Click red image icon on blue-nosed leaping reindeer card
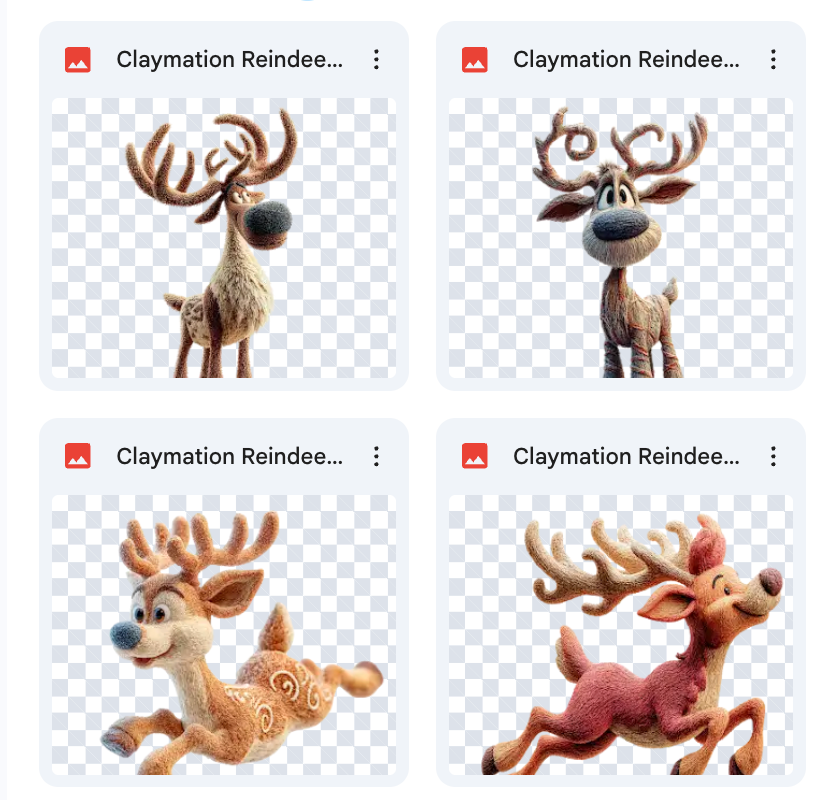822x800 pixels. [78, 456]
